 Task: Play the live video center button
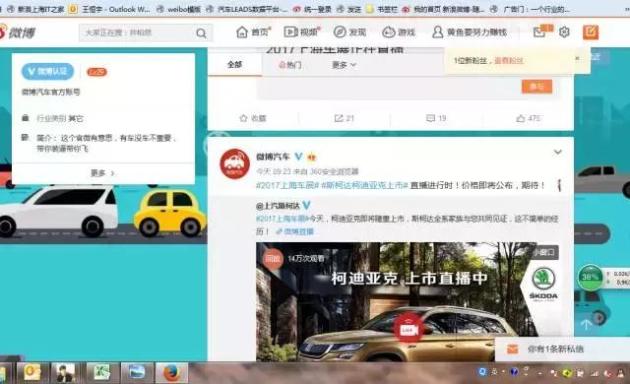point(409,328)
